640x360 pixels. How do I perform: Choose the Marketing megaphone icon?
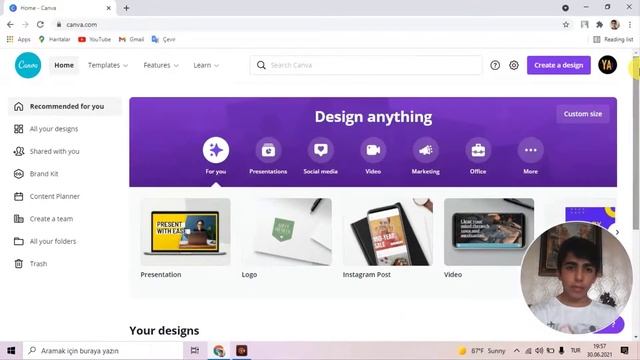click(x=425, y=150)
